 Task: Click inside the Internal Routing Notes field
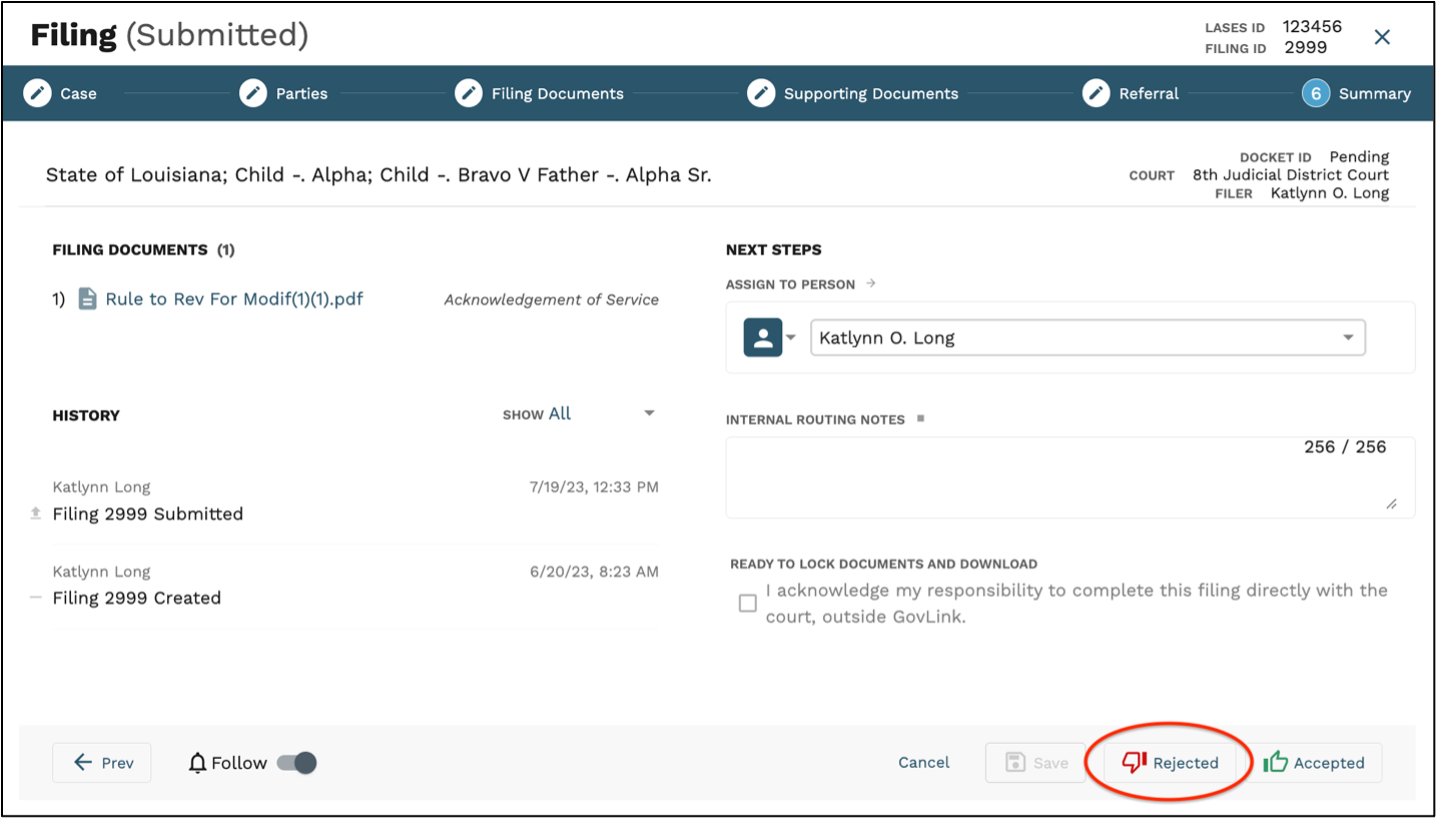[x=1070, y=478]
